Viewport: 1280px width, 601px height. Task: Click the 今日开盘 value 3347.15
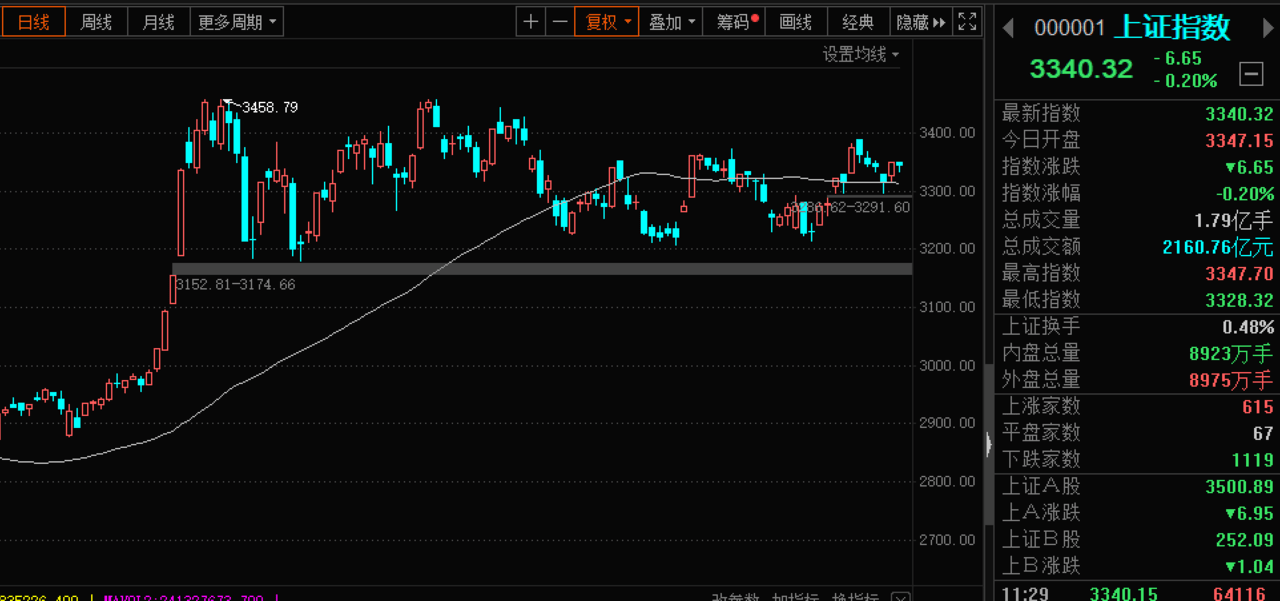1239,140
